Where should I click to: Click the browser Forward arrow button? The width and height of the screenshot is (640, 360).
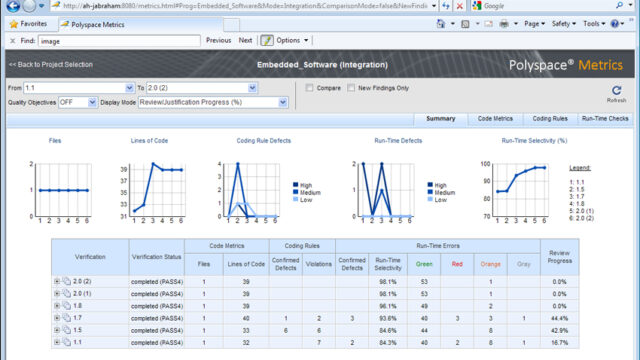pyautogui.click(x=29, y=6)
